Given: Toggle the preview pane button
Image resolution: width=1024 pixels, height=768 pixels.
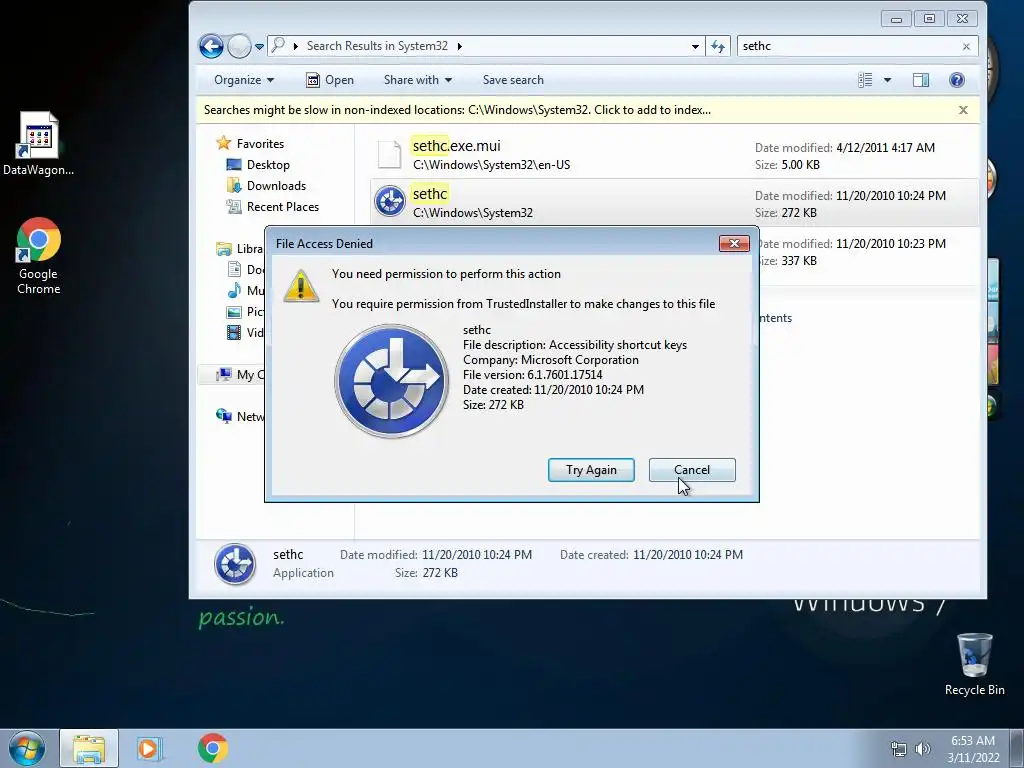Looking at the screenshot, I should pyautogui.click(x=921, y=80).
